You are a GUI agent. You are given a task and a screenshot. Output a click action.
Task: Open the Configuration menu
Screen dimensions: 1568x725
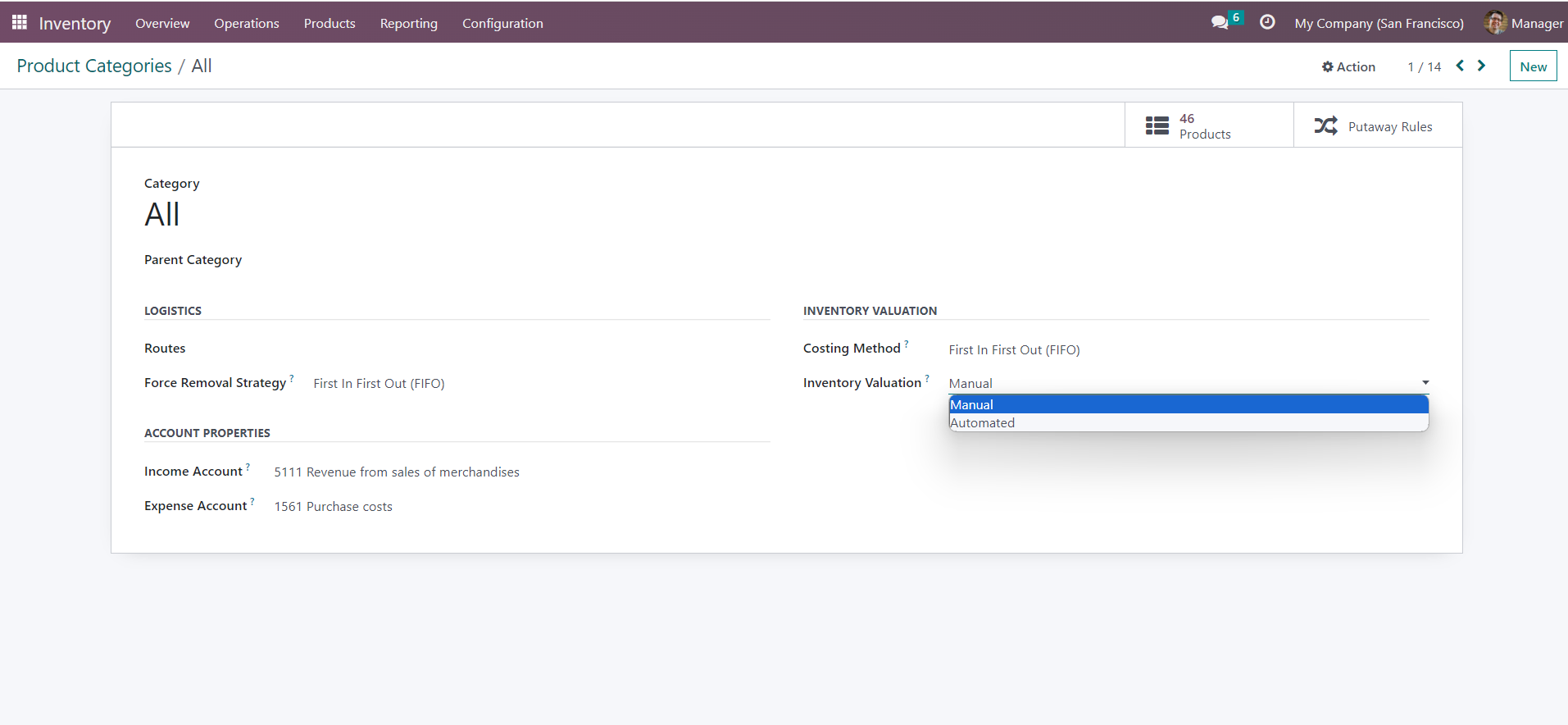[502, 23]
